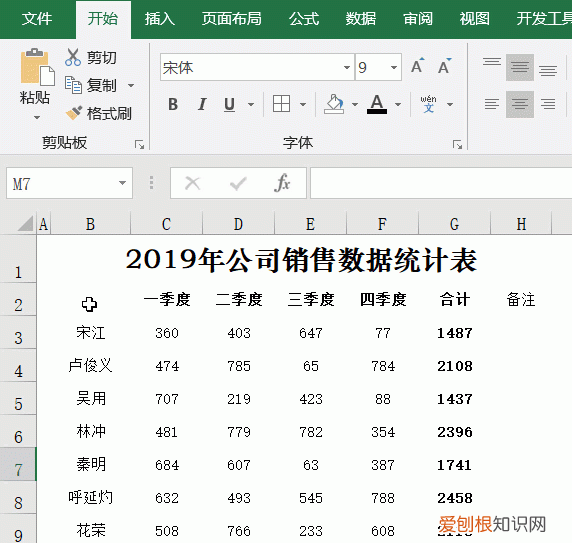Select row 5 header
Screen dimensions: 572x543
pos(18,398)
